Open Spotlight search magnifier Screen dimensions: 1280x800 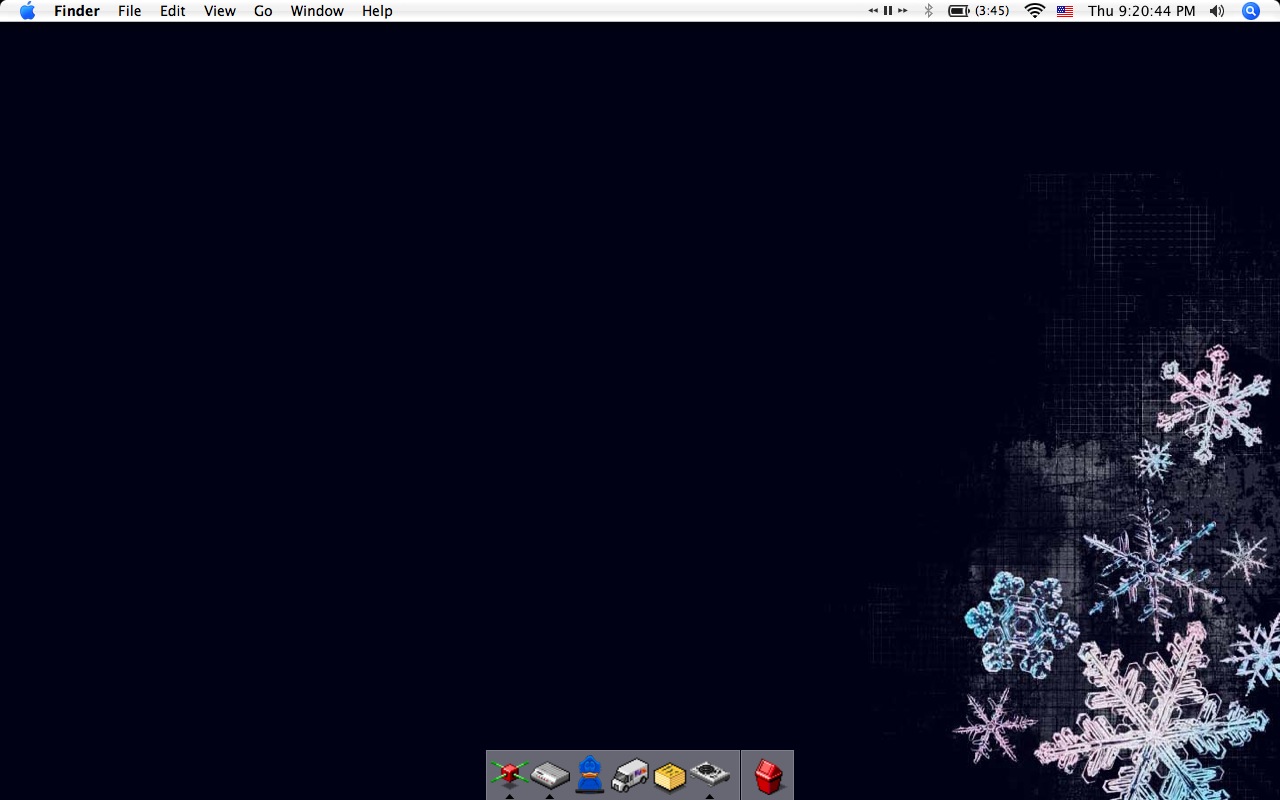pyautogui.click(x=1251, y=11)
